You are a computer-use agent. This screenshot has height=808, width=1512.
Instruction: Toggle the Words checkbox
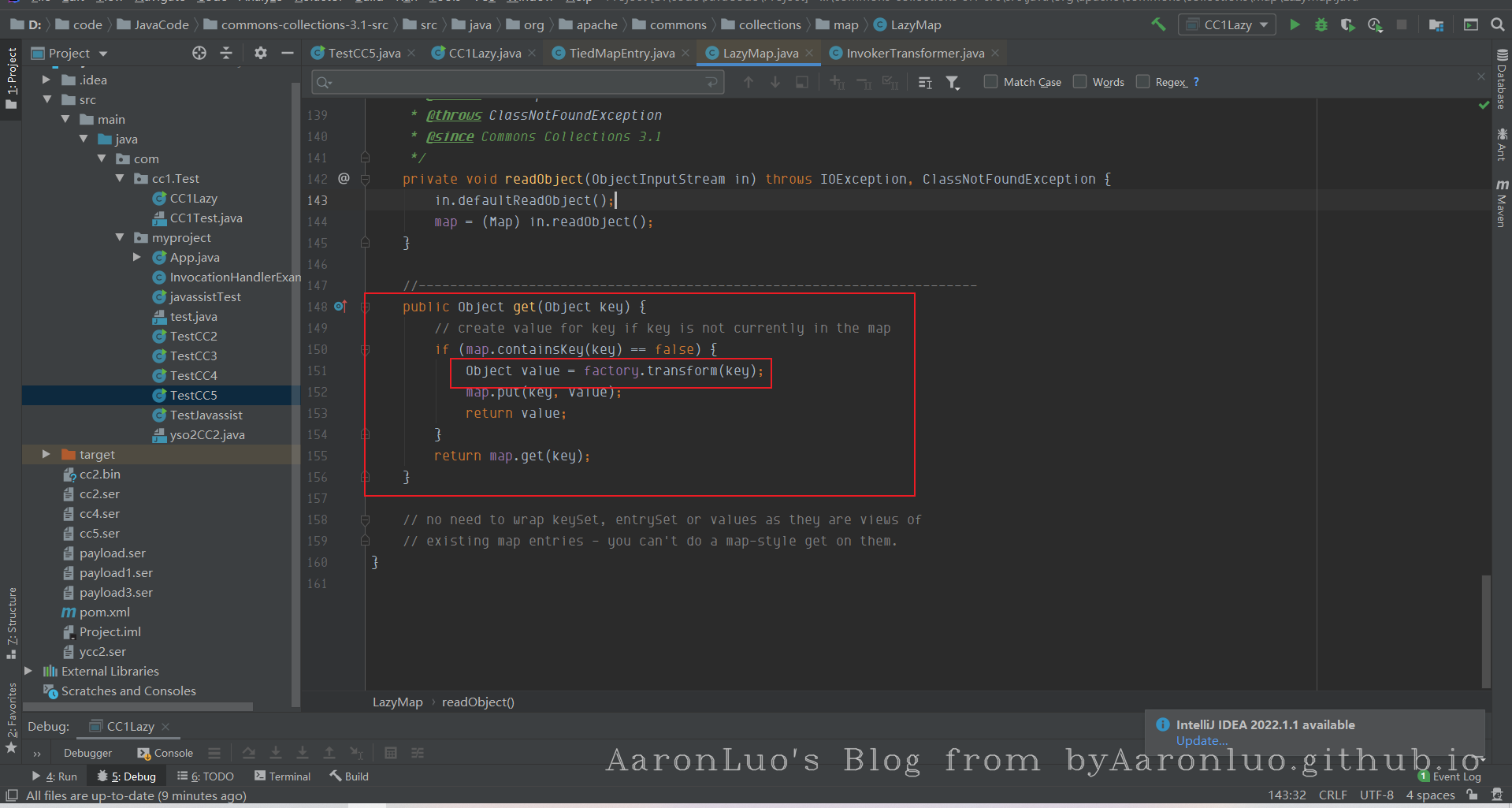(x=1080, y=81)
